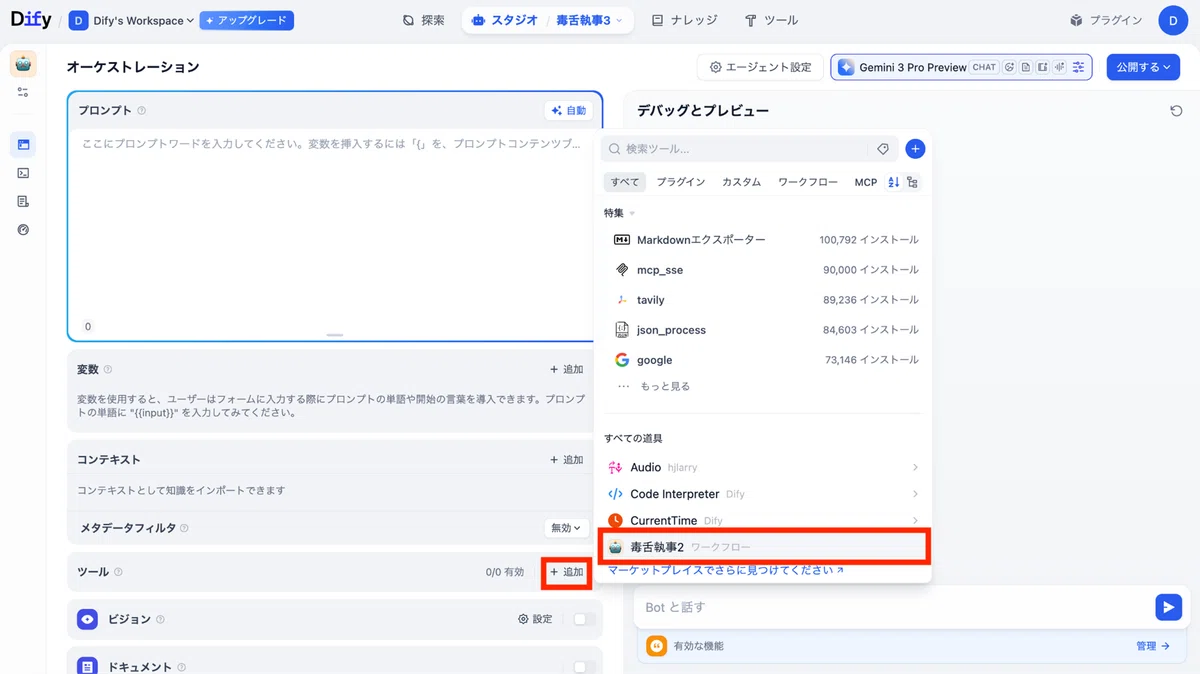The width and height of the screenshot is (1200, 674).
Task: Click the Gemini model sparkle icon
Action: [846, 67]
